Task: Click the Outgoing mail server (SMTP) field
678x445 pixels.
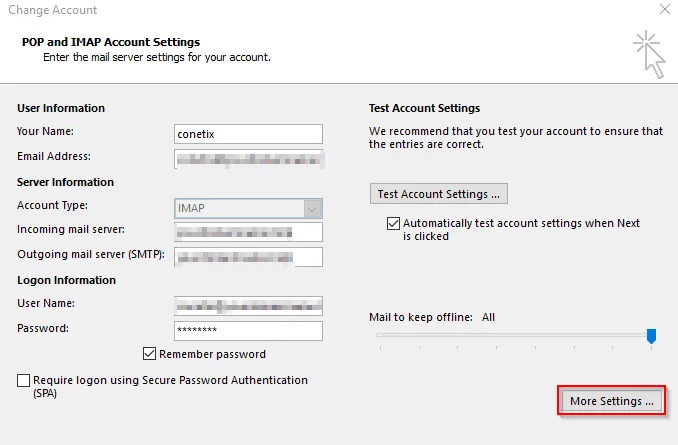Action: point(248,257)
